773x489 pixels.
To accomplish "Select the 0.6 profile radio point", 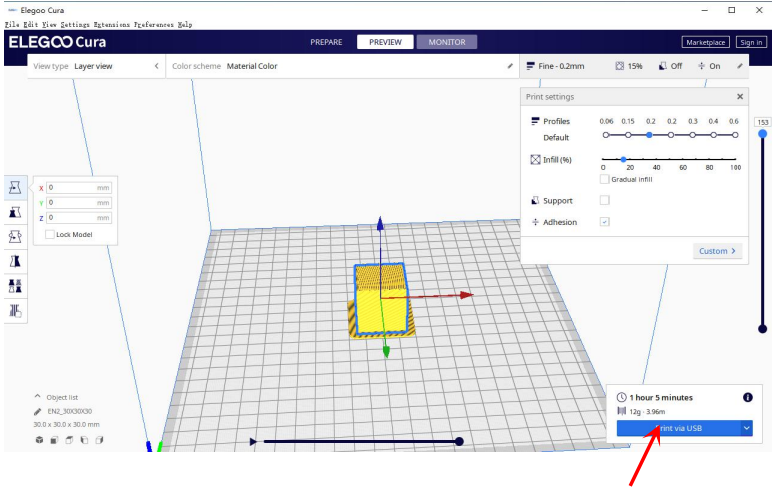I will (735, 135).
